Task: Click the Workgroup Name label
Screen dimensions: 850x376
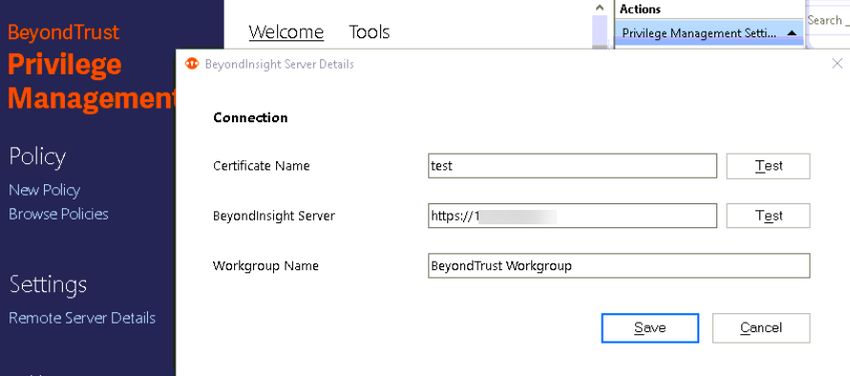Action: click(x=266, y=266)
